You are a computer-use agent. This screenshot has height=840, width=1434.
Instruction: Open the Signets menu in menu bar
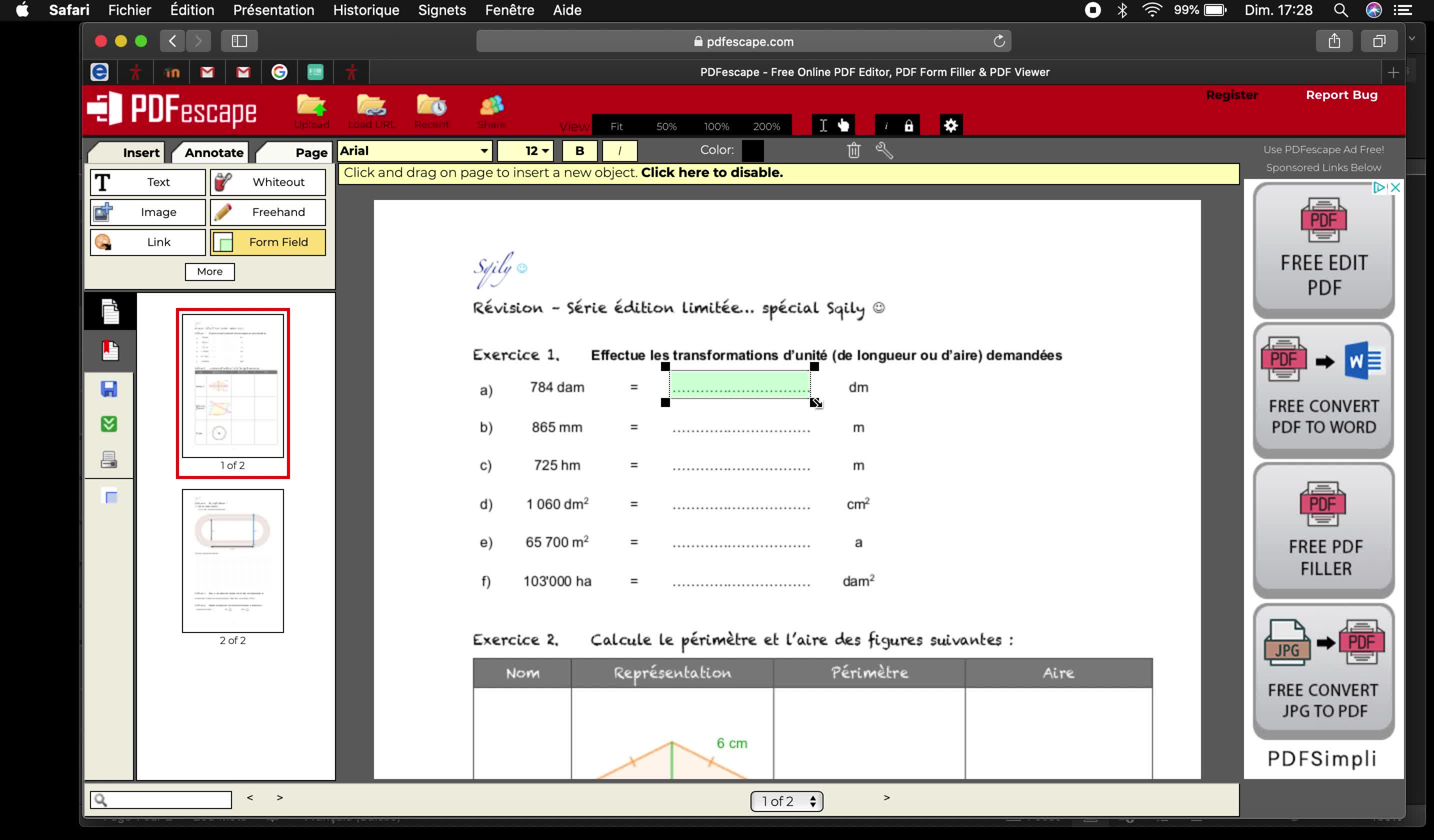(441, 10)
